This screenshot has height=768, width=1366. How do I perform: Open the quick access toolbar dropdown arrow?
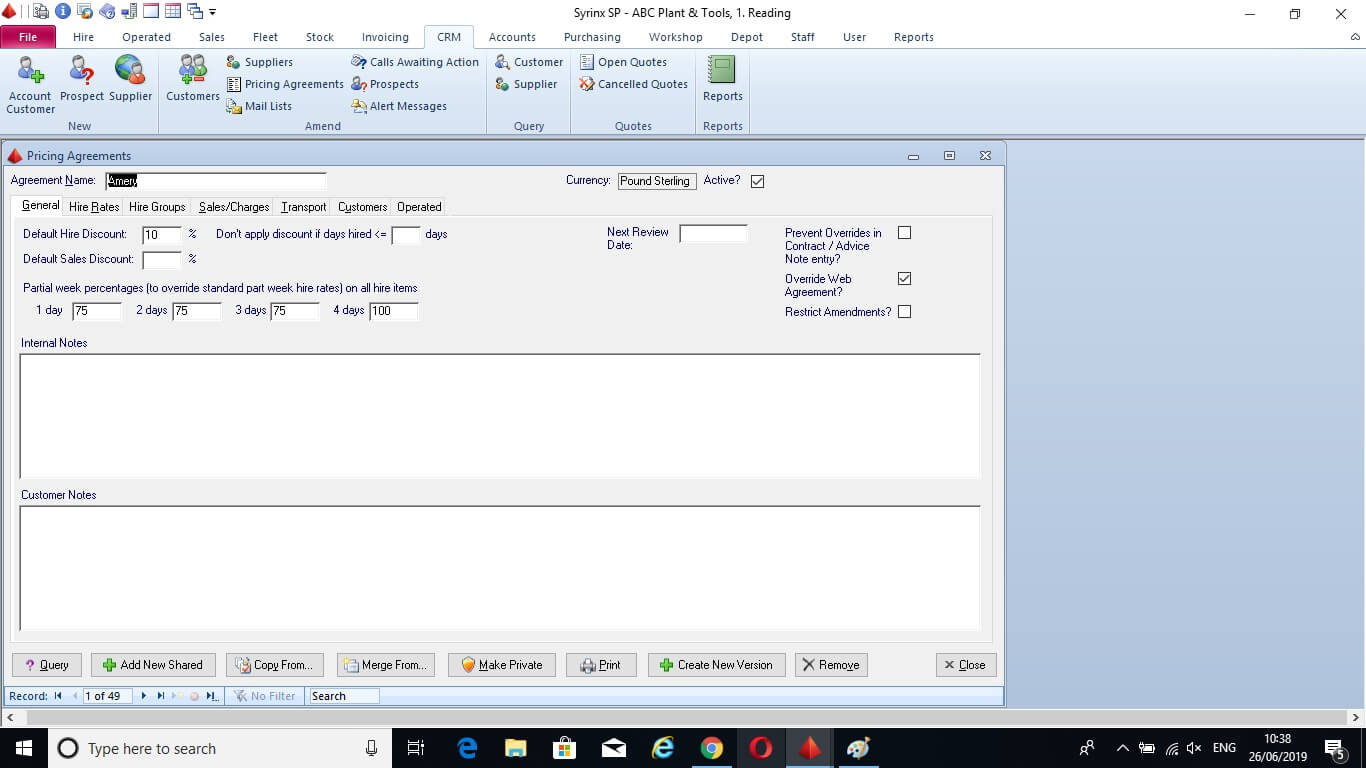213,12
